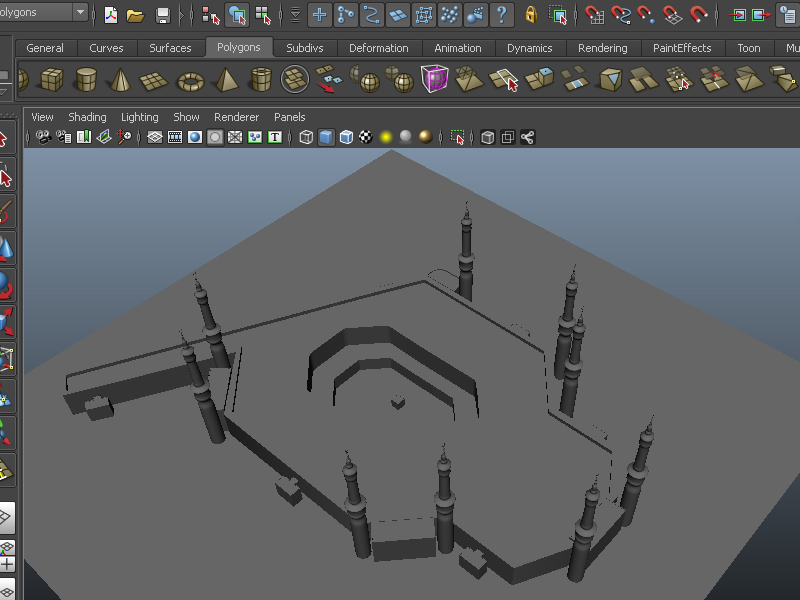800x600 pixels.
Task: Click the camera bookmarks icon
Action: tap(84, 137)
